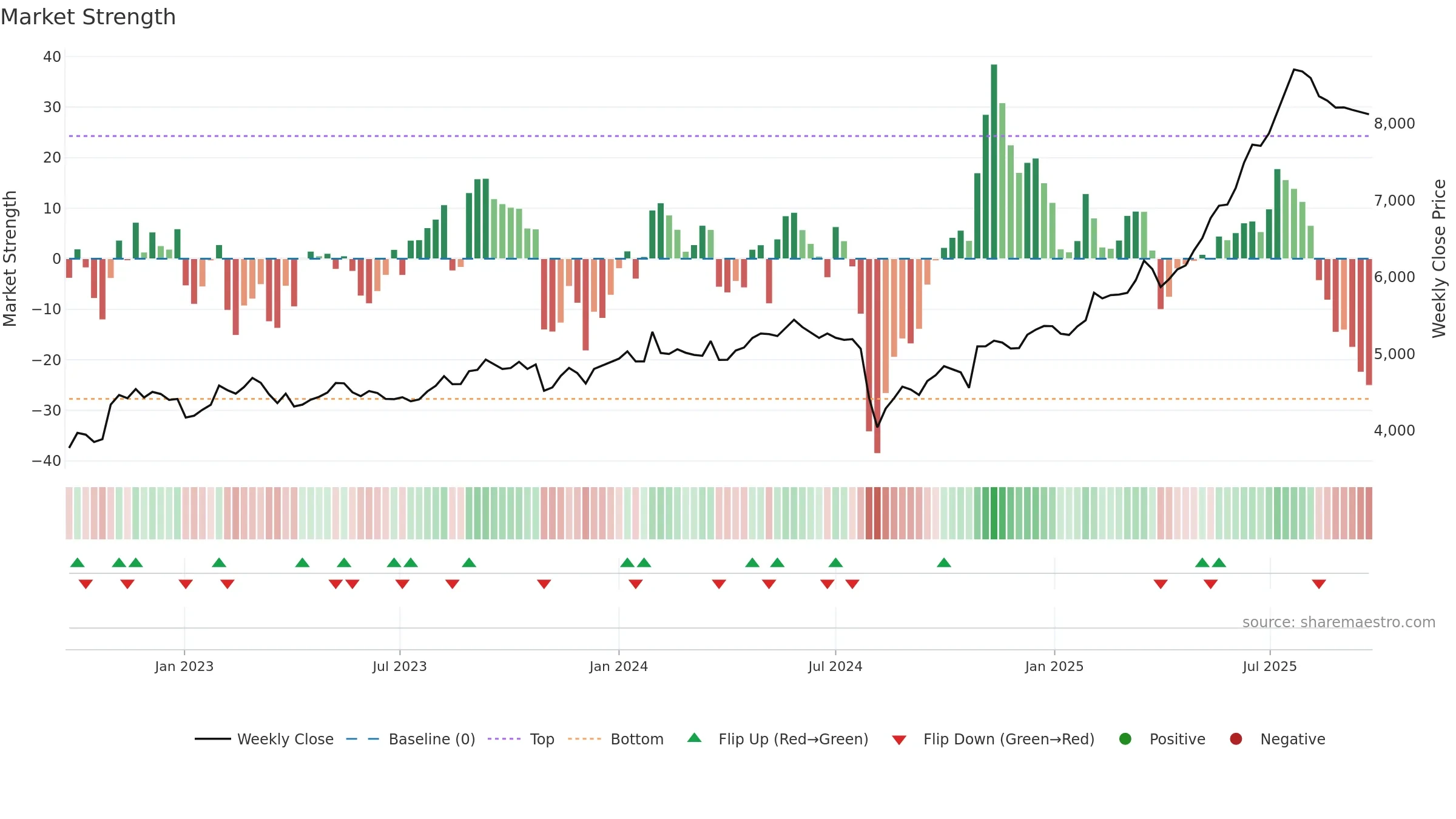1456x819 pixels.
Task: Click the red Negative circle legend icon
Action: pos(1236,739)
